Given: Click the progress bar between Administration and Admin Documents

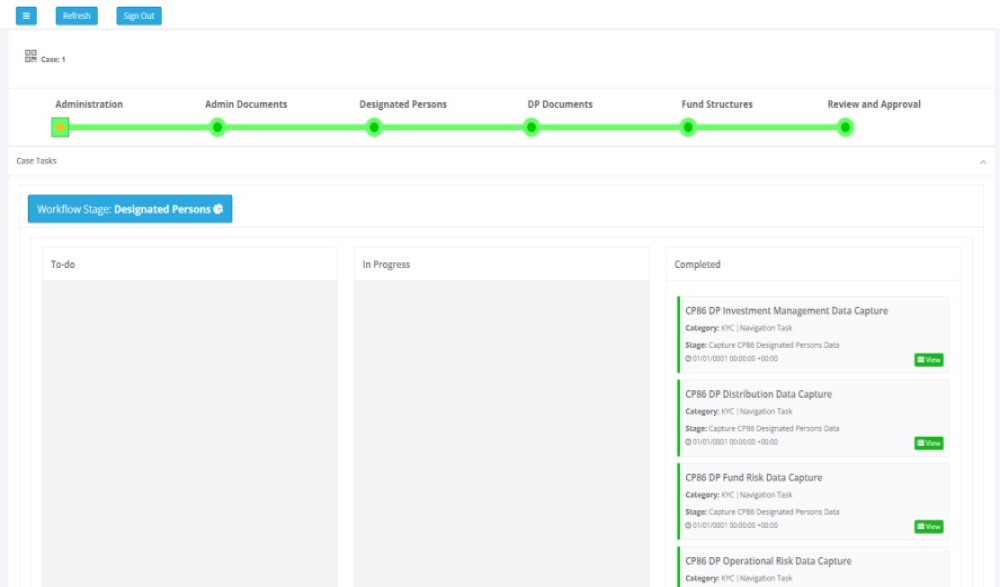Looking at the screenshot, I should tap(139, 127).
